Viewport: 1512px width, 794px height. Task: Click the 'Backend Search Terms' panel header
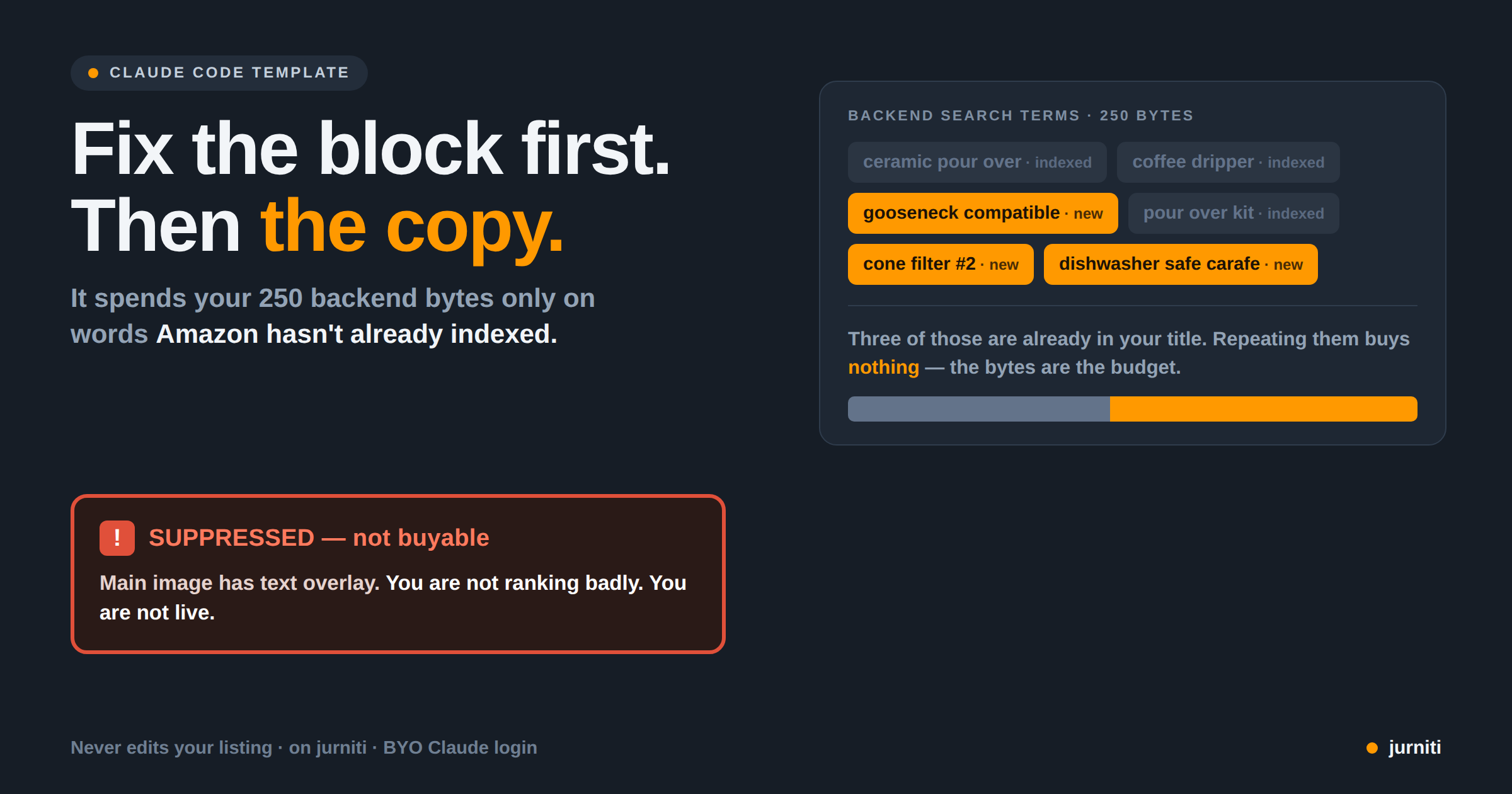(x=1021, y=115)
